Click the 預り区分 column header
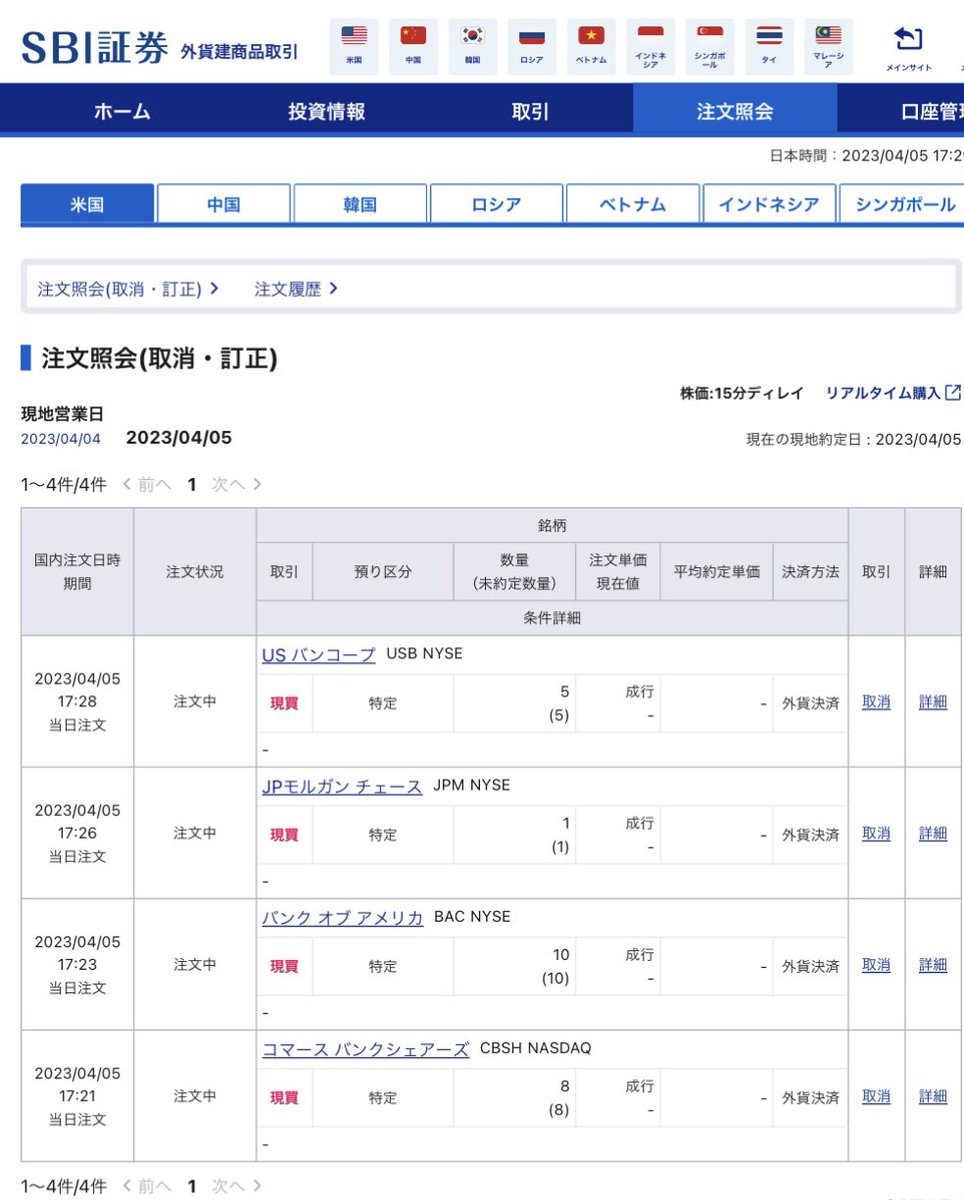Viewport: 964px width, 1200px height. 383,572
